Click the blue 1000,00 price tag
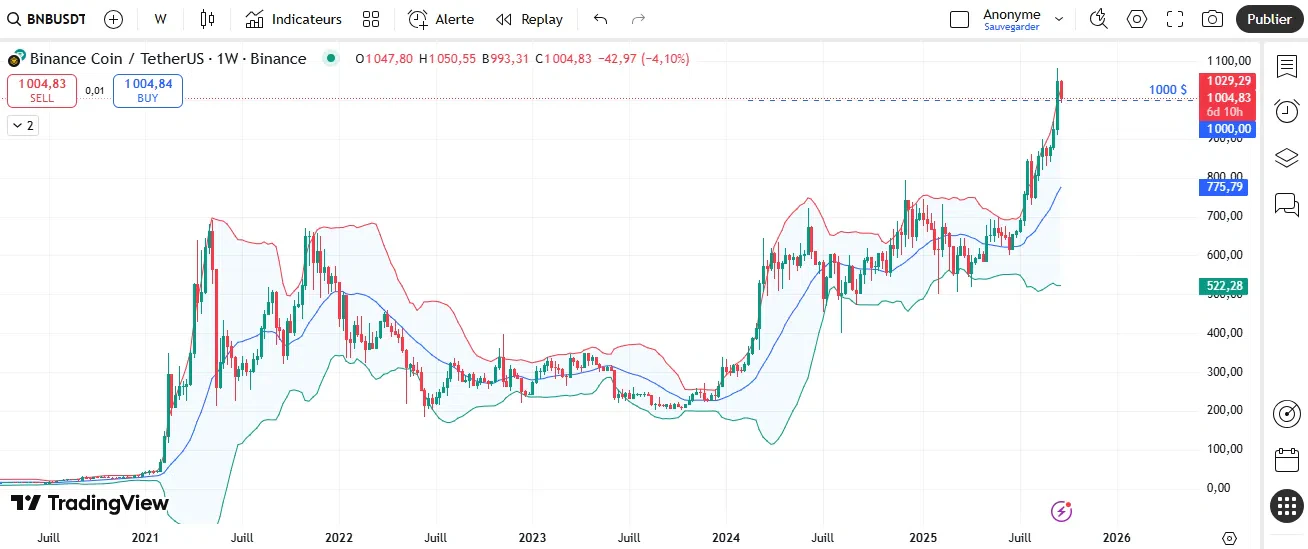This screenshot has width=1308, height=549. pyautogui.click(x=1229, y=129)
